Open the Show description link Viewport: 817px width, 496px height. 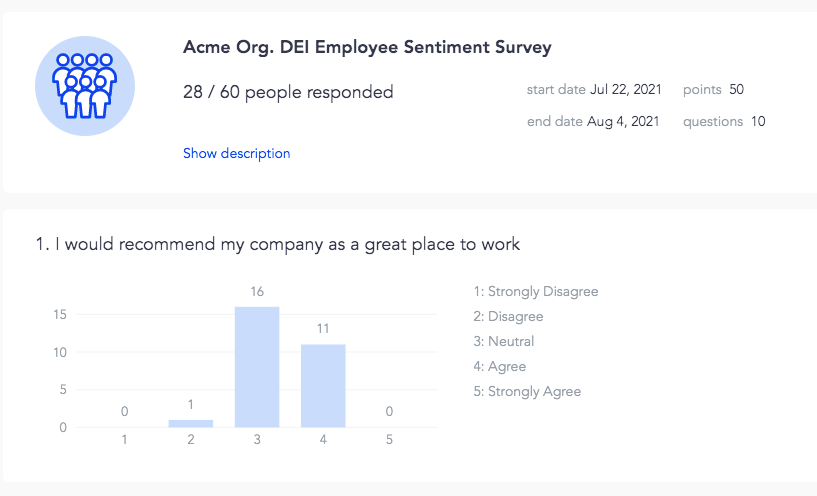point(237,154)
